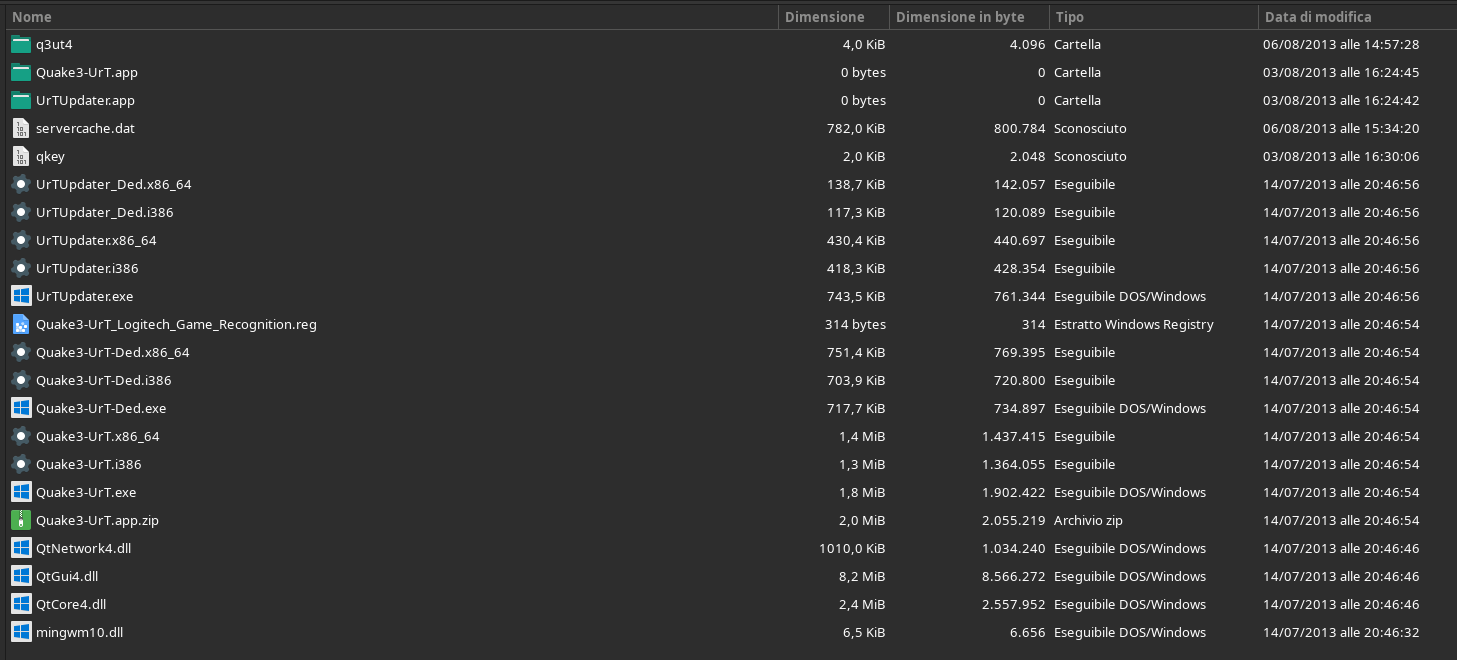
Task: Select the Quake3-UrT.x86_64 file name
Action: (x=98, y=436)
